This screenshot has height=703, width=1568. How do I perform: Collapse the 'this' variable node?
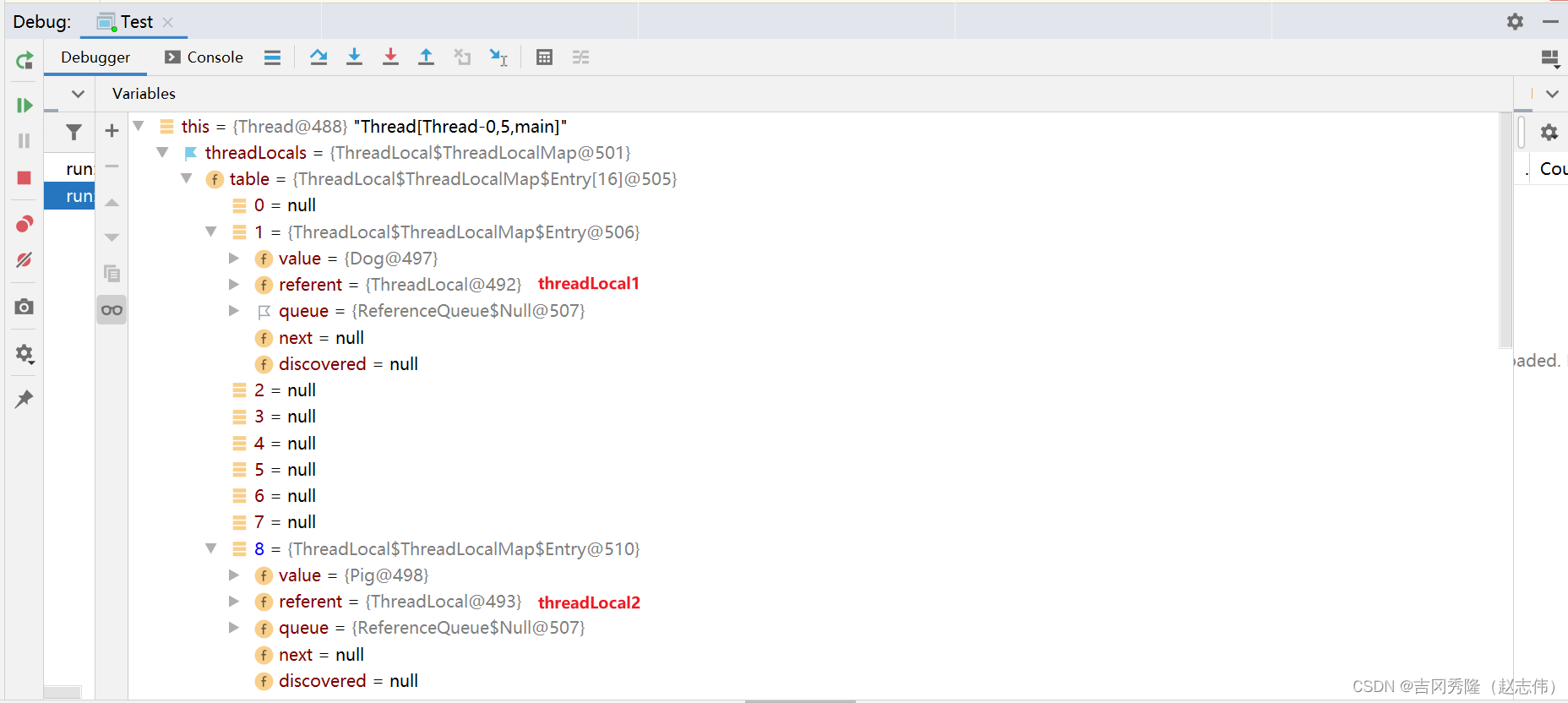(139, 126)
